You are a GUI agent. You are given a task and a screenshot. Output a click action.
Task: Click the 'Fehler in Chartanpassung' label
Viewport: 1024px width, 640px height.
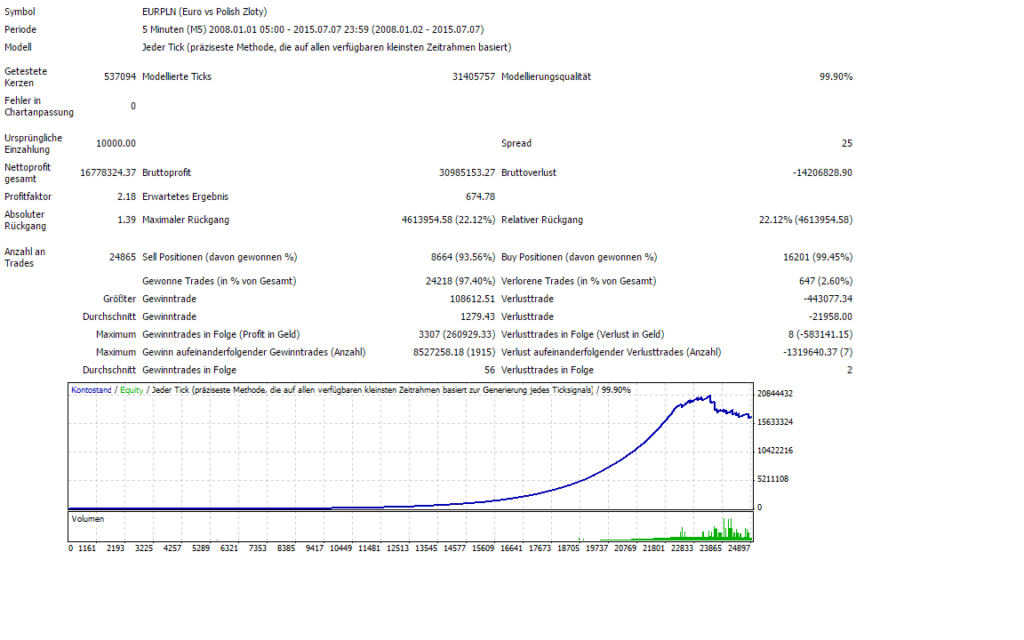tap(39, 106)
